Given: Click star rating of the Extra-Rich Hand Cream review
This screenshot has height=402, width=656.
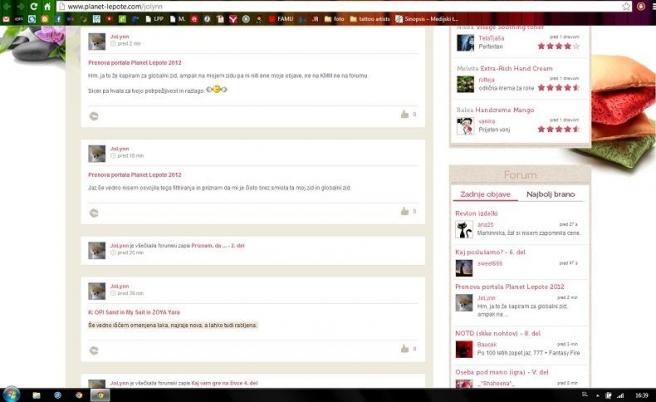Looking at the screenshot, I should pyautogui.click(x=559, y=87).
